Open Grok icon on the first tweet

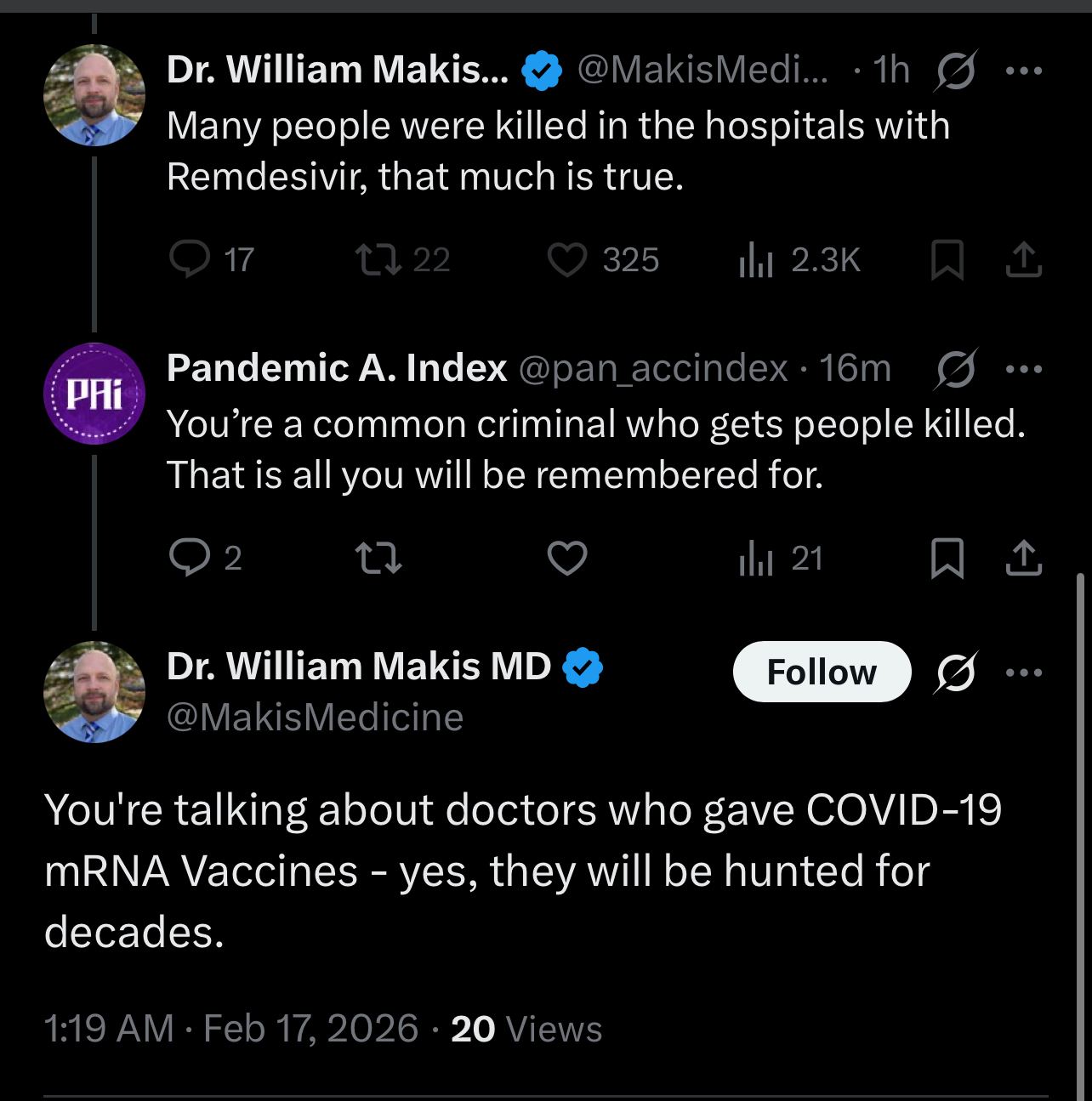(x=955, y=71)
